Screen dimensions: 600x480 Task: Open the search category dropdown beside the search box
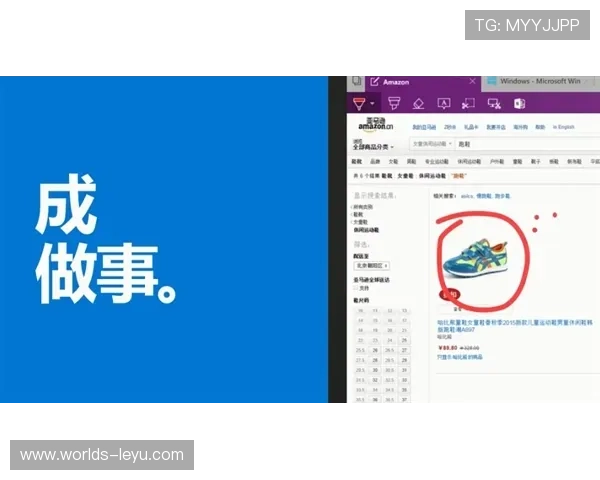432,144
